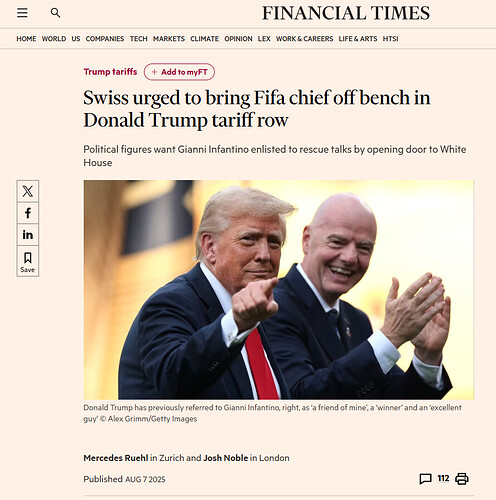Open author Mercedes Ruehl's page
This screenshot has height=500, width=496.
pos(116,458)
